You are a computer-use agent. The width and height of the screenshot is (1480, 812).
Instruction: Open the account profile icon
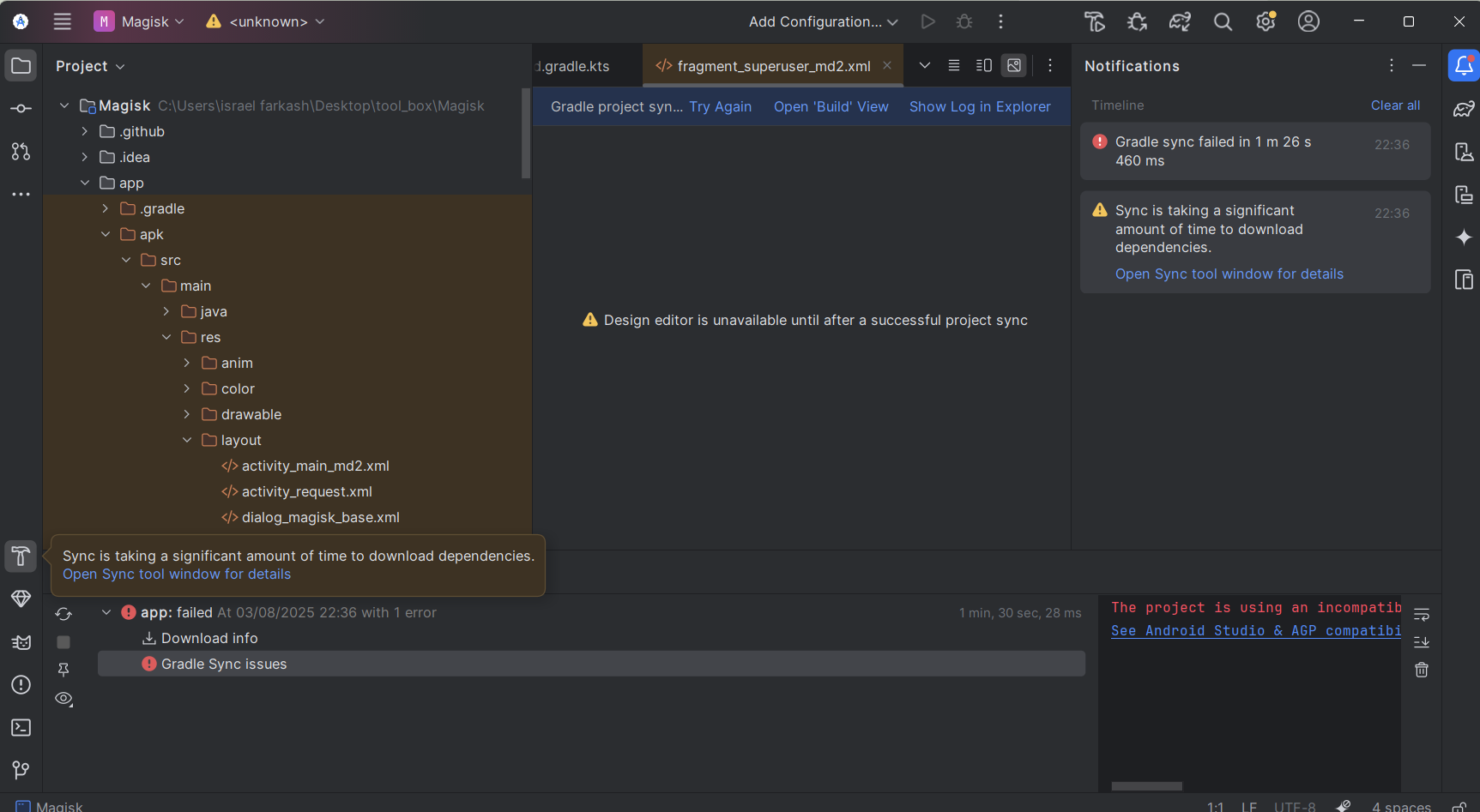tap(1308, 21)
